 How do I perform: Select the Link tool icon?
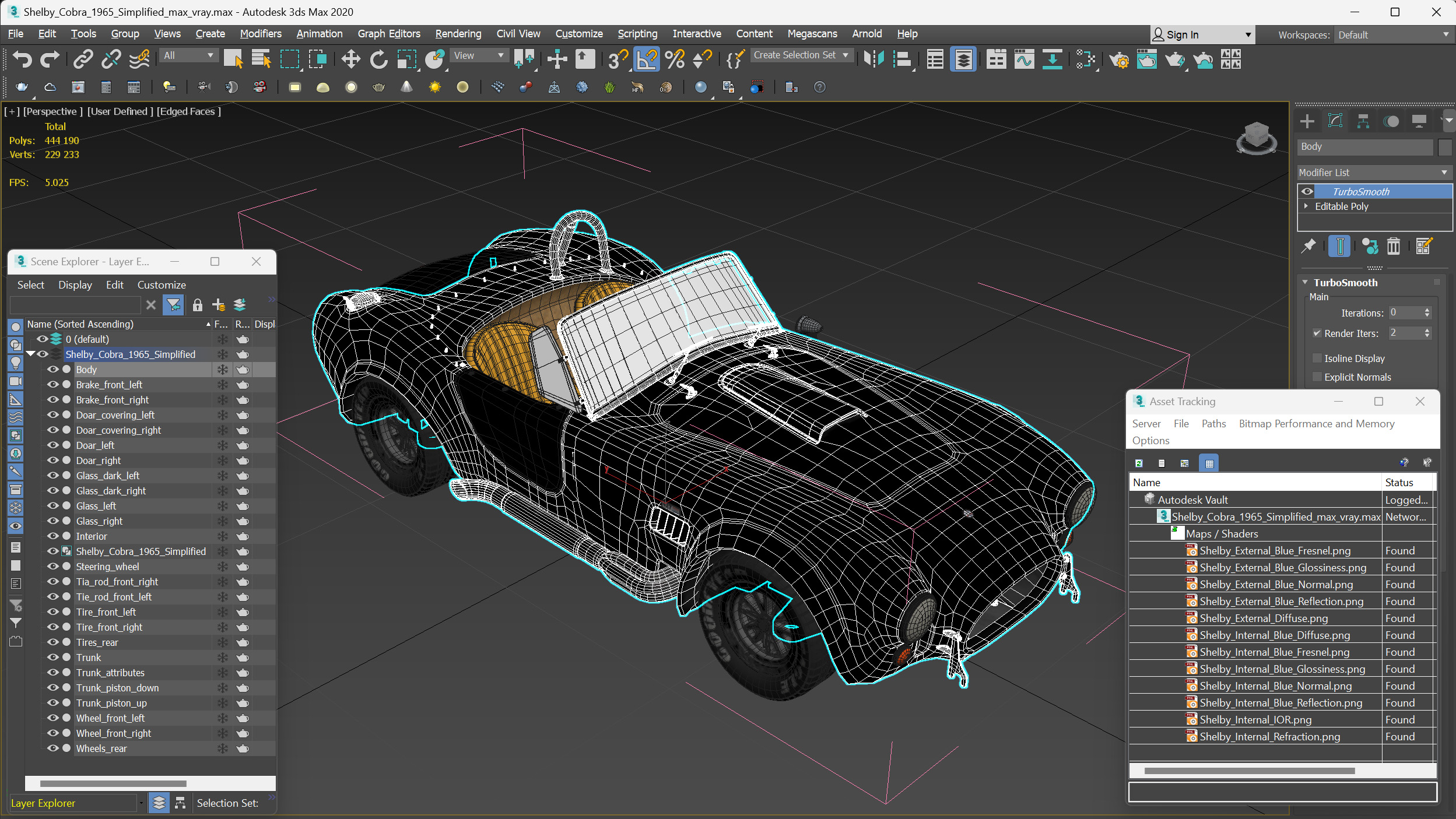click(x=83, y=59)
